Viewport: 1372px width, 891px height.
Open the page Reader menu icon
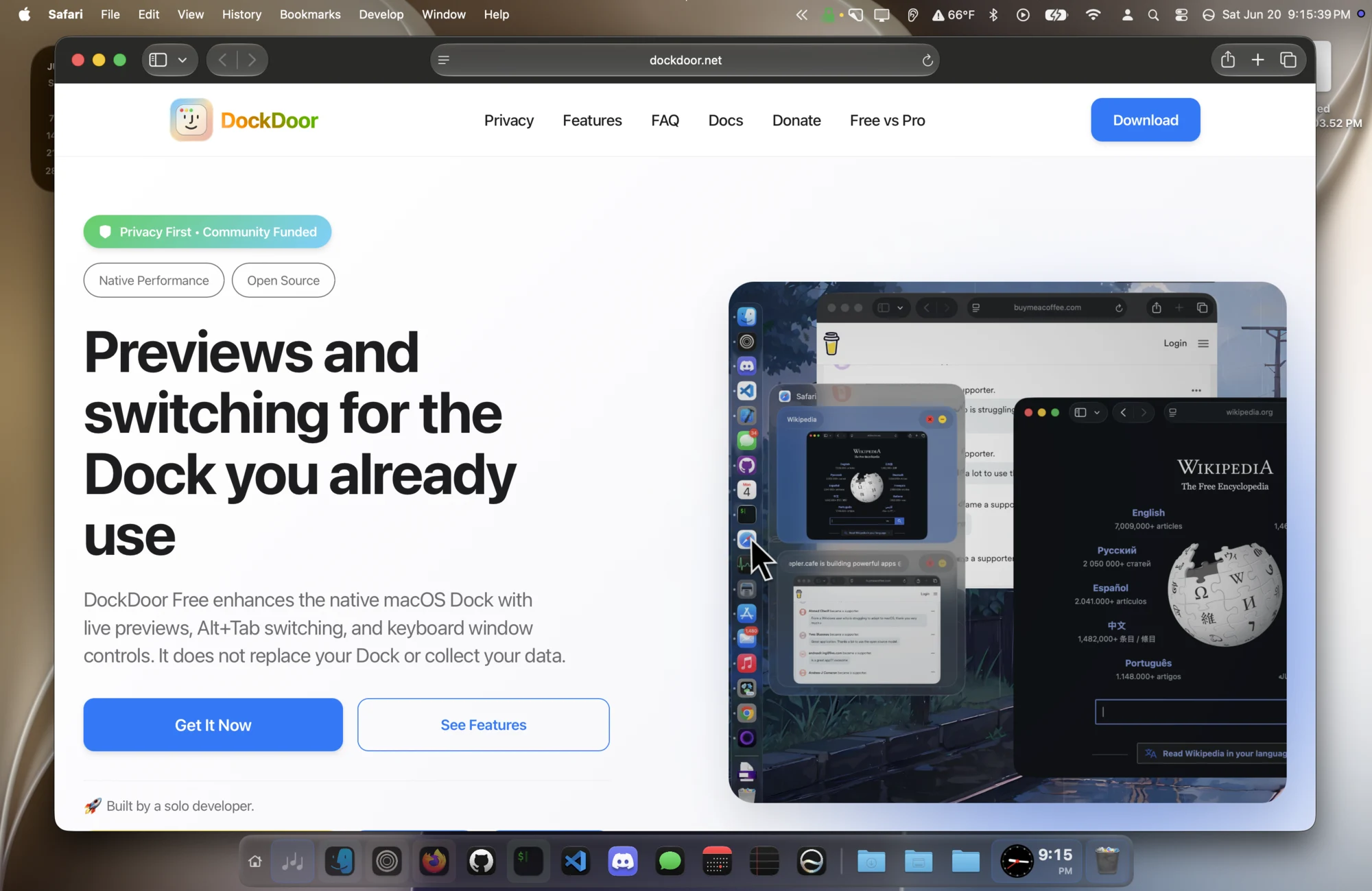[444, 60]
